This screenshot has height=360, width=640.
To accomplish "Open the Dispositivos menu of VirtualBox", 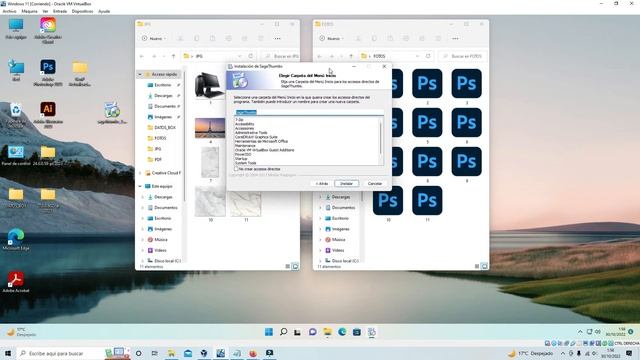I will (82, 11).
